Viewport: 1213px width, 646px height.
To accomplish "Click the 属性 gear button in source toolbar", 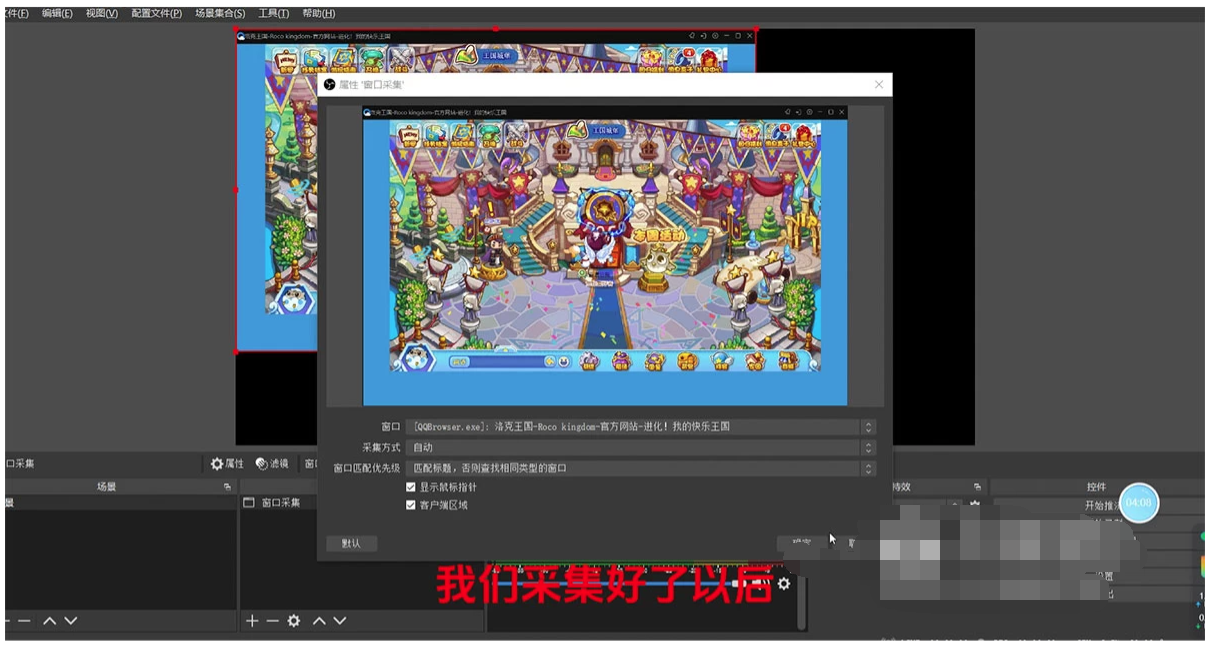I will pos(227,464).
